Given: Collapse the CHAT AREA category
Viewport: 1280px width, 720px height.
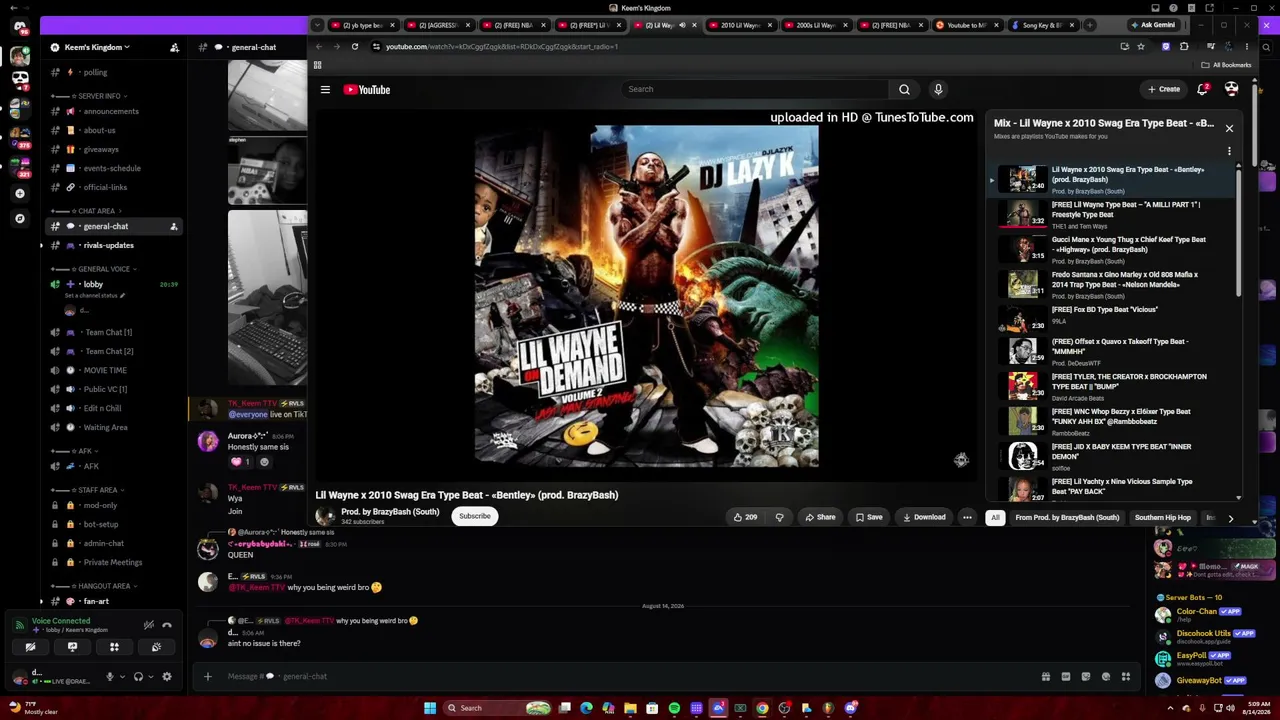Looking at the screenshot, I should tap(96, 211).
